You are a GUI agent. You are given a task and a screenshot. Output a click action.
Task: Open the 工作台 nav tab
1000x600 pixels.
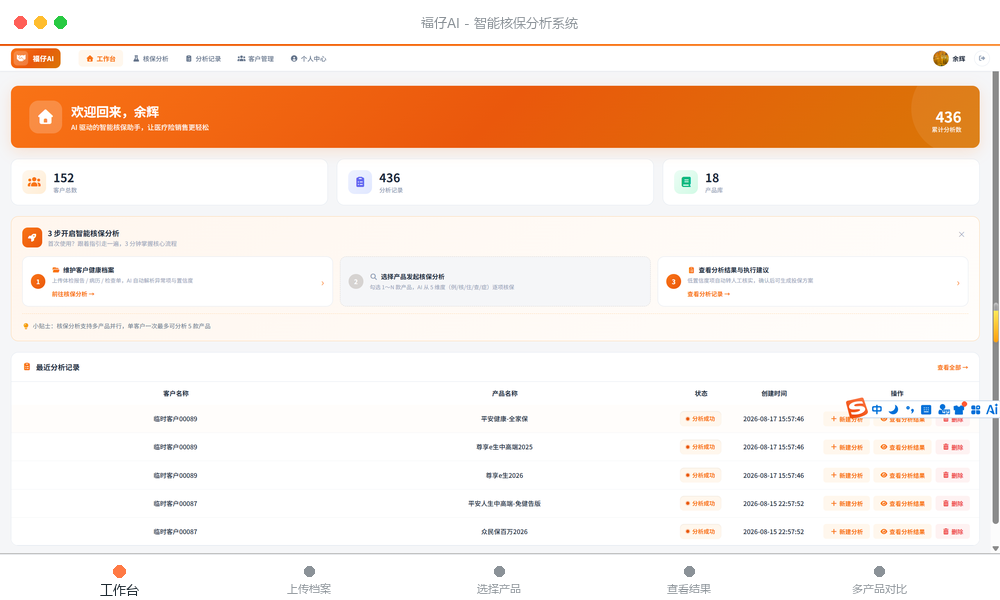(101, 59)
